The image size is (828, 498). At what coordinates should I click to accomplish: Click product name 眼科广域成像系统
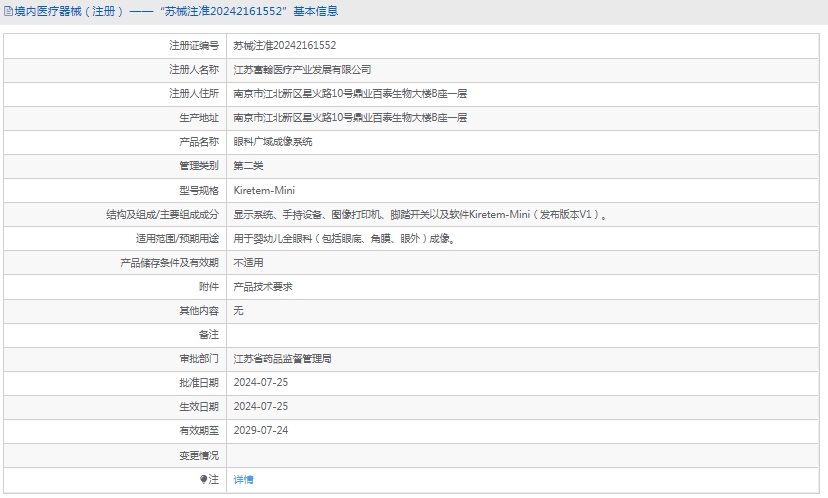[x=272, y=142]
